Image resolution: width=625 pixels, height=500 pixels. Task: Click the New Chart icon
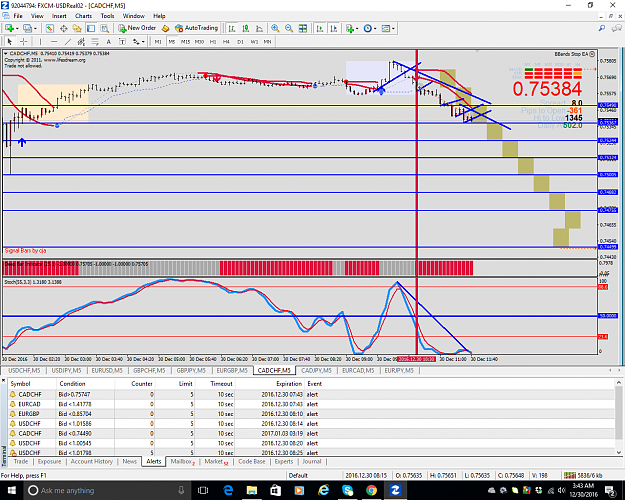9,28
